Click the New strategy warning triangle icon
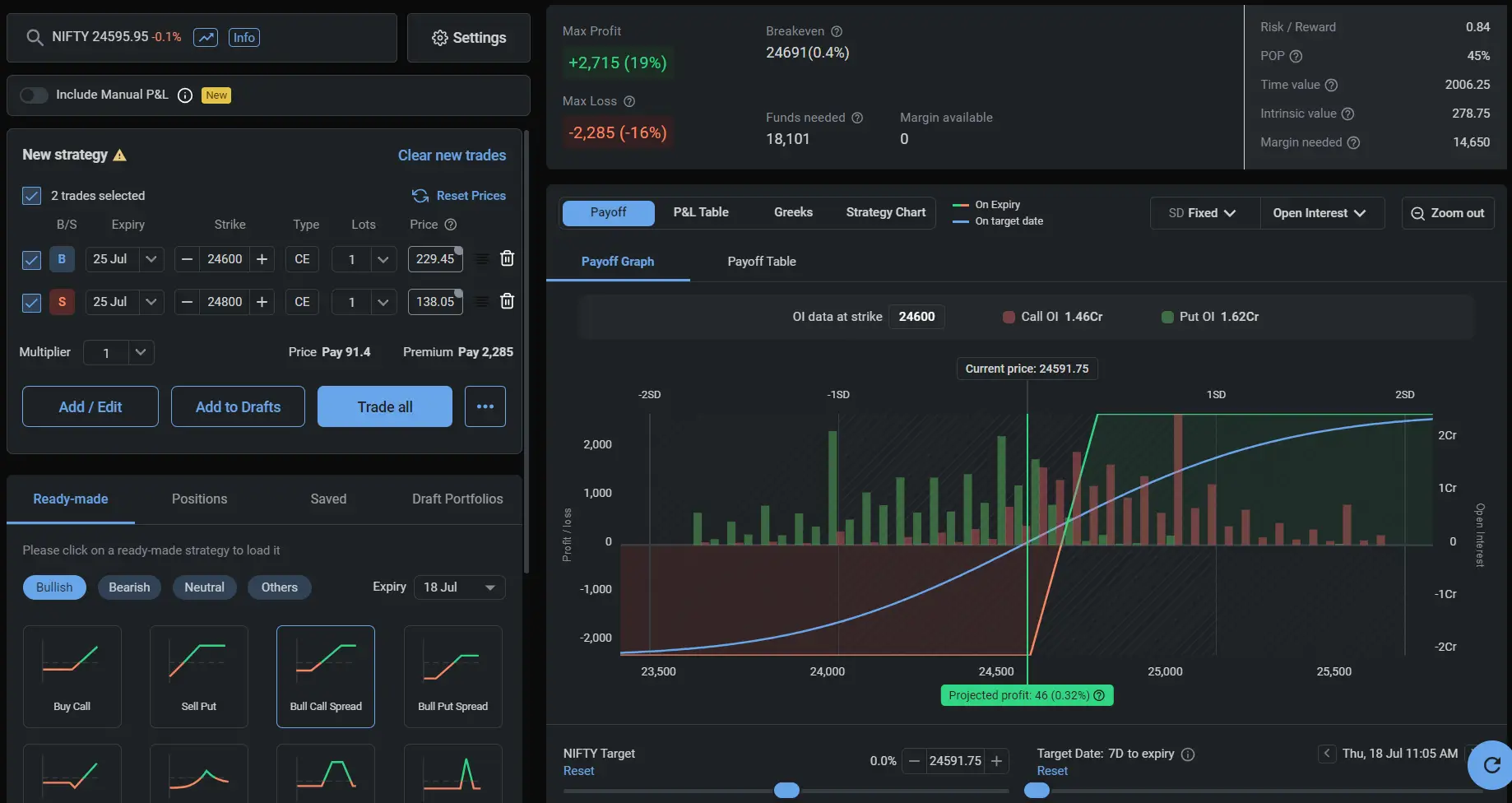Screen dimensions: 1512x803 click(119, 155)
